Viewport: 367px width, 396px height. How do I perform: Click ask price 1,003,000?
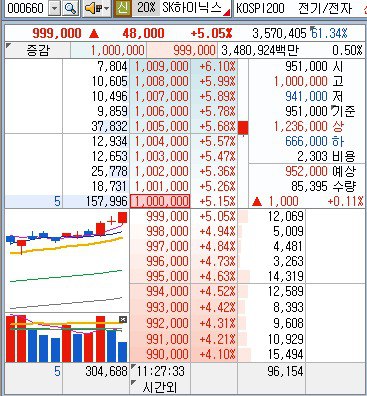(161, 156)
